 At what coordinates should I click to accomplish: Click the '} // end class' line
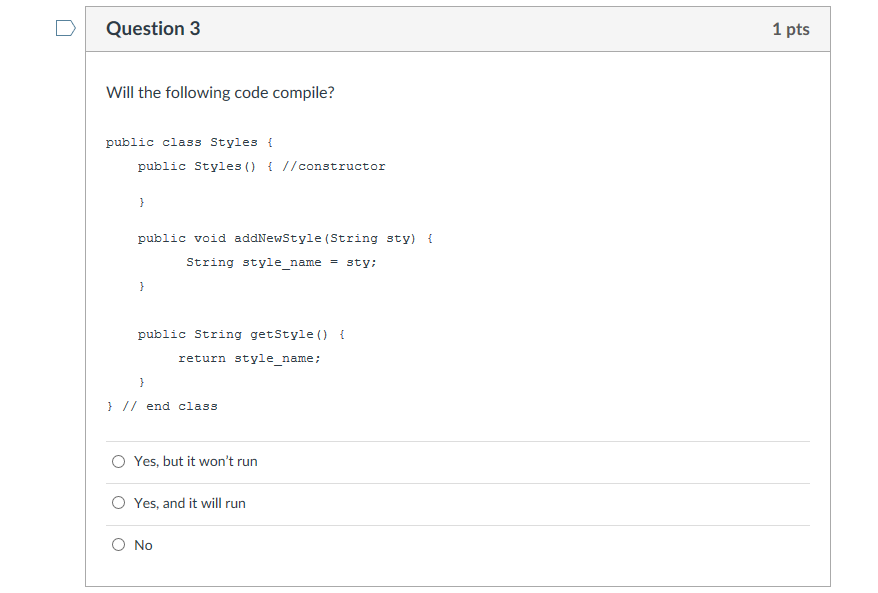160,406
